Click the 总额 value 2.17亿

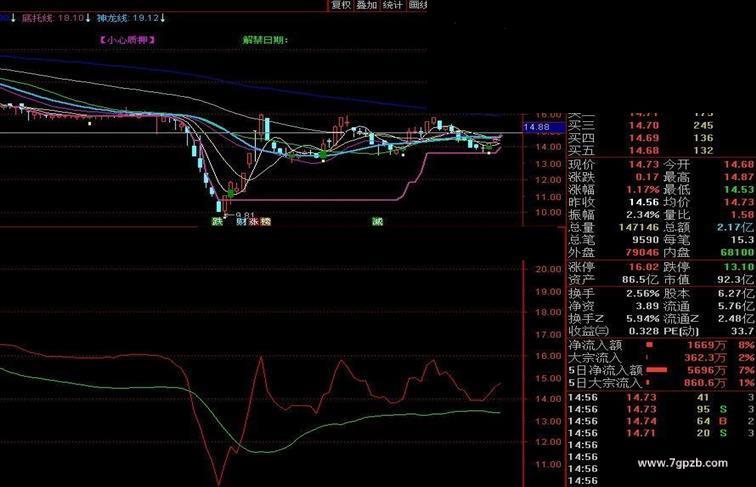click(735, 227)
